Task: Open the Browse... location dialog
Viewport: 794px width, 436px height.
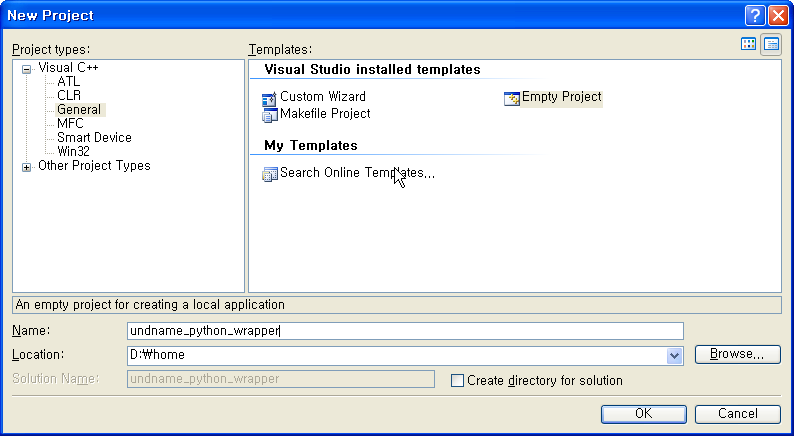Action: tap(738, 354)
